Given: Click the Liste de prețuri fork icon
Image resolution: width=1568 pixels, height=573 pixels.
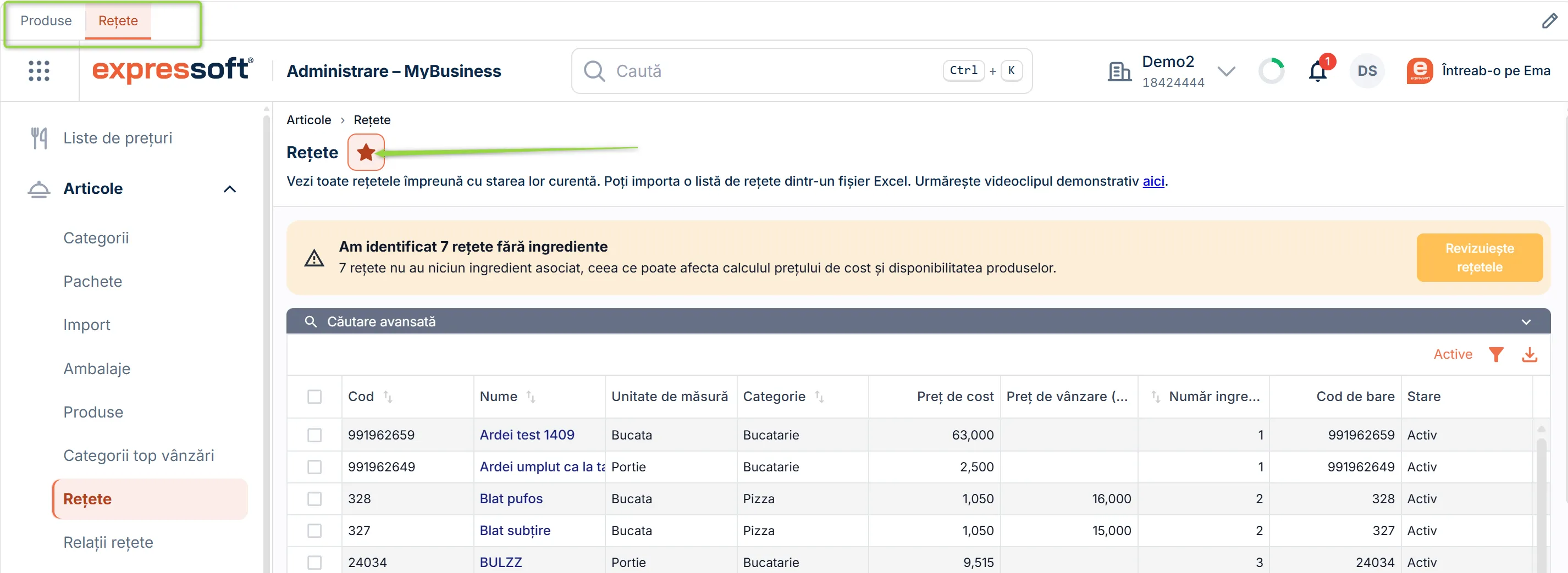Looking at the screenshot, I should pos(39,138).
